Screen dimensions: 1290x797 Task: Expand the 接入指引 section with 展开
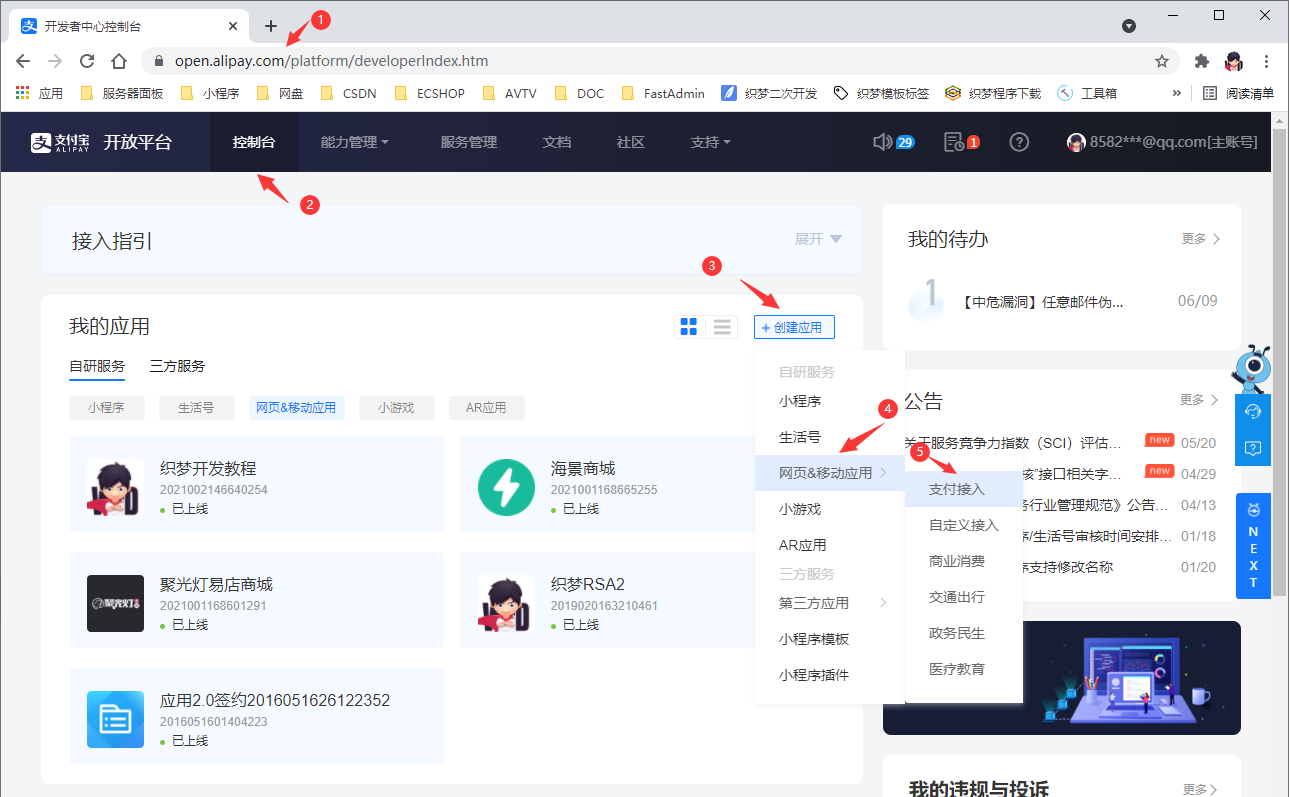point(818,239)
